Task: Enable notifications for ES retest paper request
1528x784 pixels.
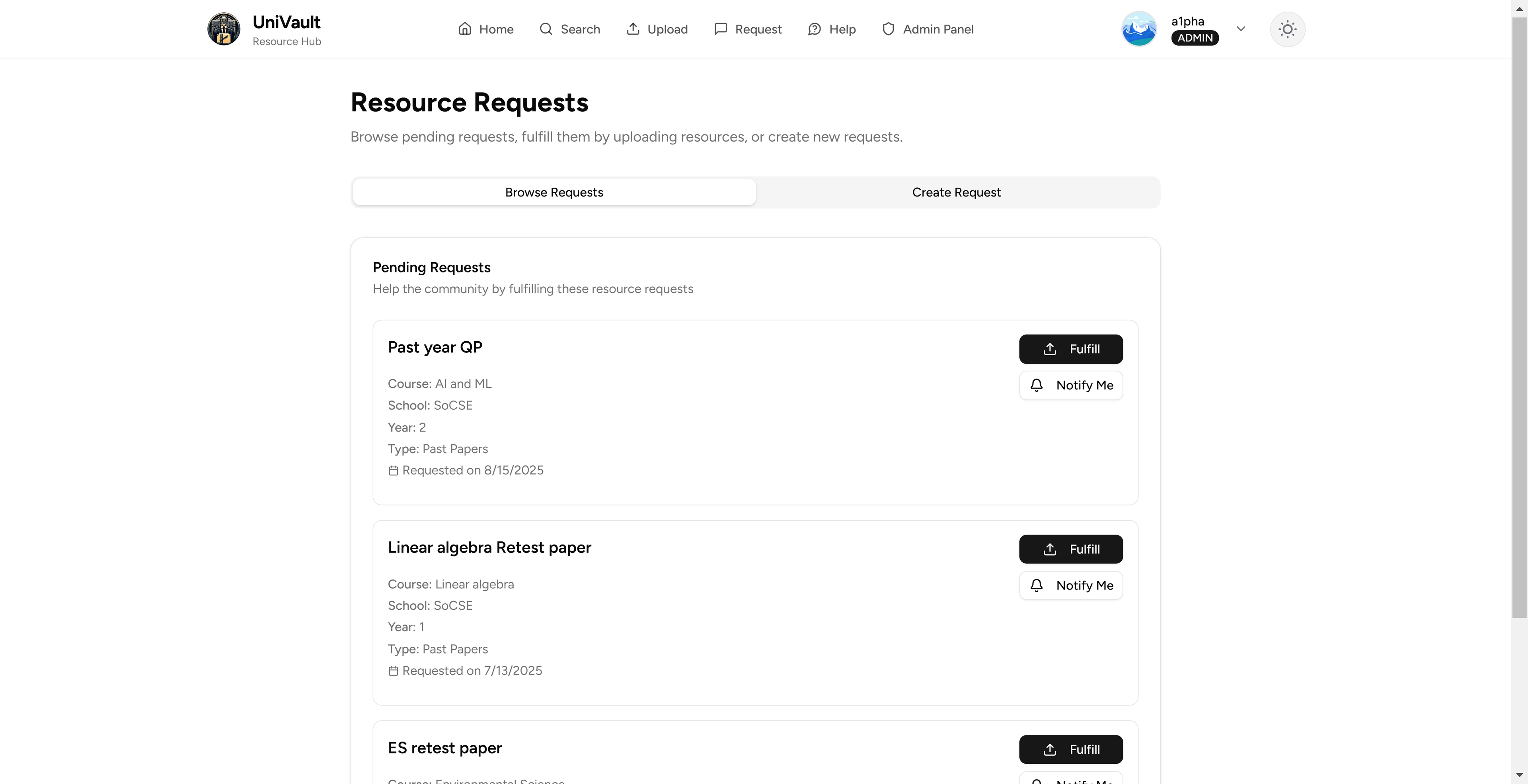Action: (x=1071, y=780)
